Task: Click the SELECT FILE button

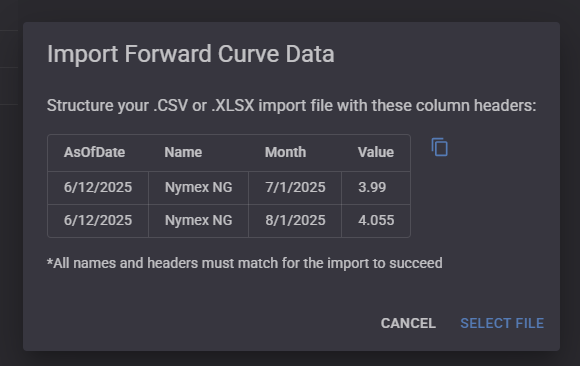Action: tap(502, 323)
